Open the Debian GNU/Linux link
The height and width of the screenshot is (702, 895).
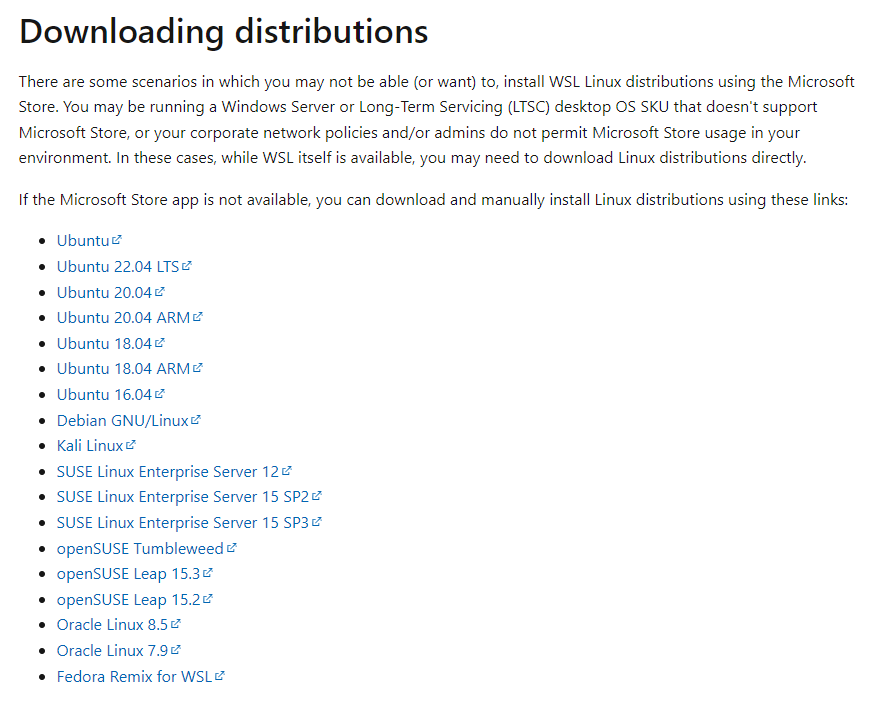click(128, 421)
